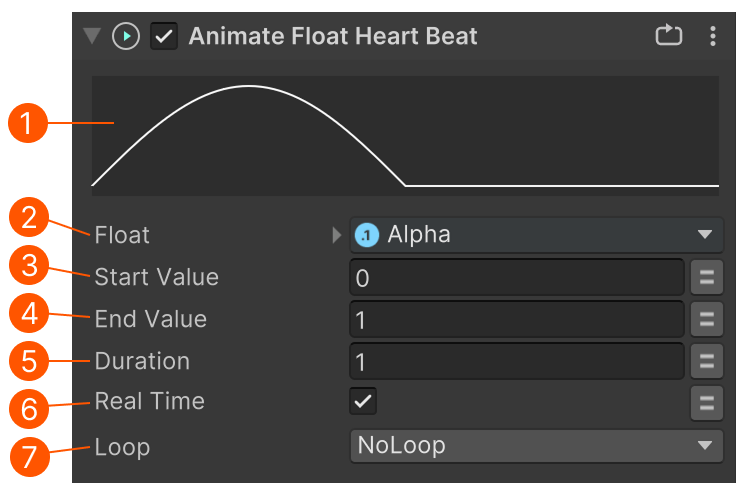Image resolution: width=744 pixels, height=493 pixels.
Task: Open the Real Time field options icon
Action: 707,403
